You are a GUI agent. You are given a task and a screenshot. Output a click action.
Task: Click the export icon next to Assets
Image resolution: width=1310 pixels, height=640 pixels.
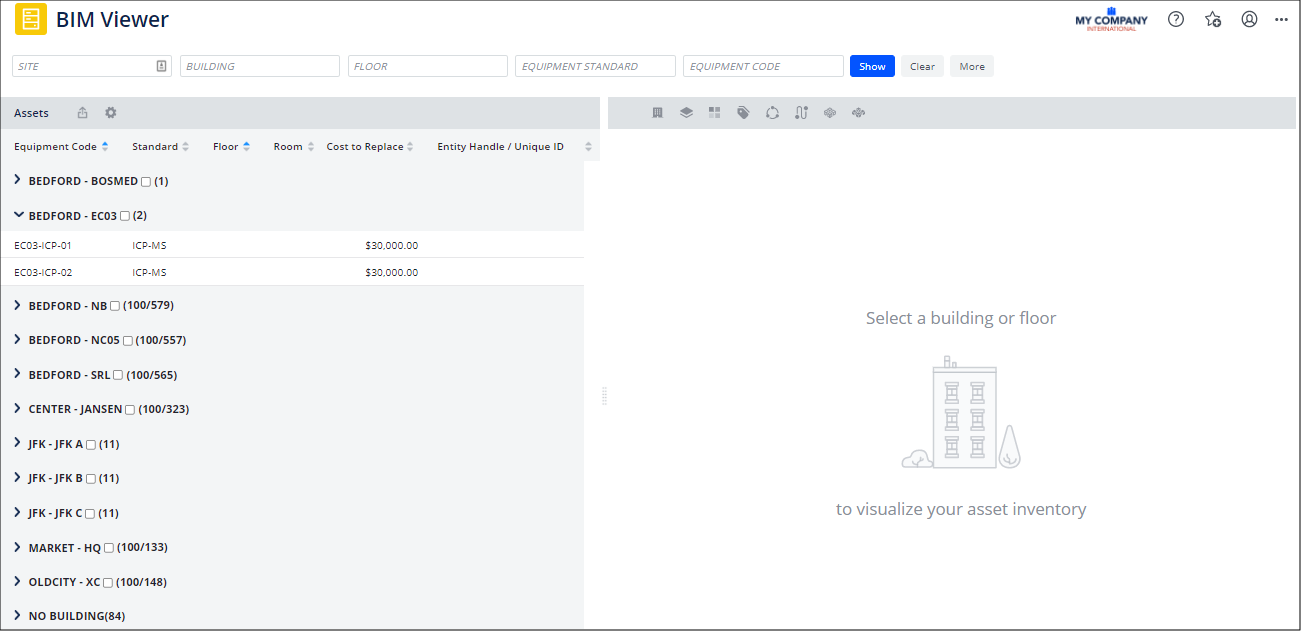83,113
